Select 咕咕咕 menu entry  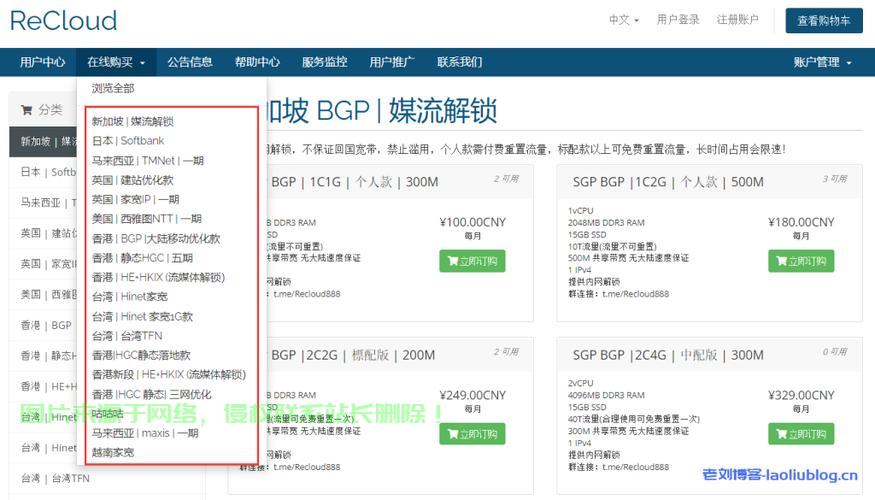point(108,414)
